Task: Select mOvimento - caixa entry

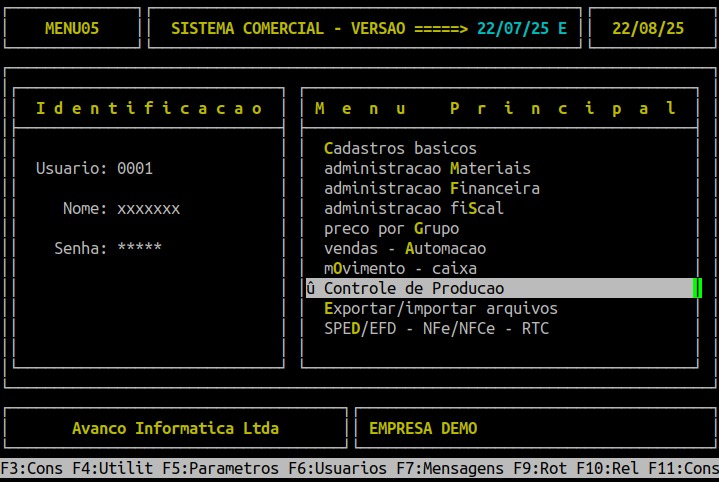Action: (400, 268)
